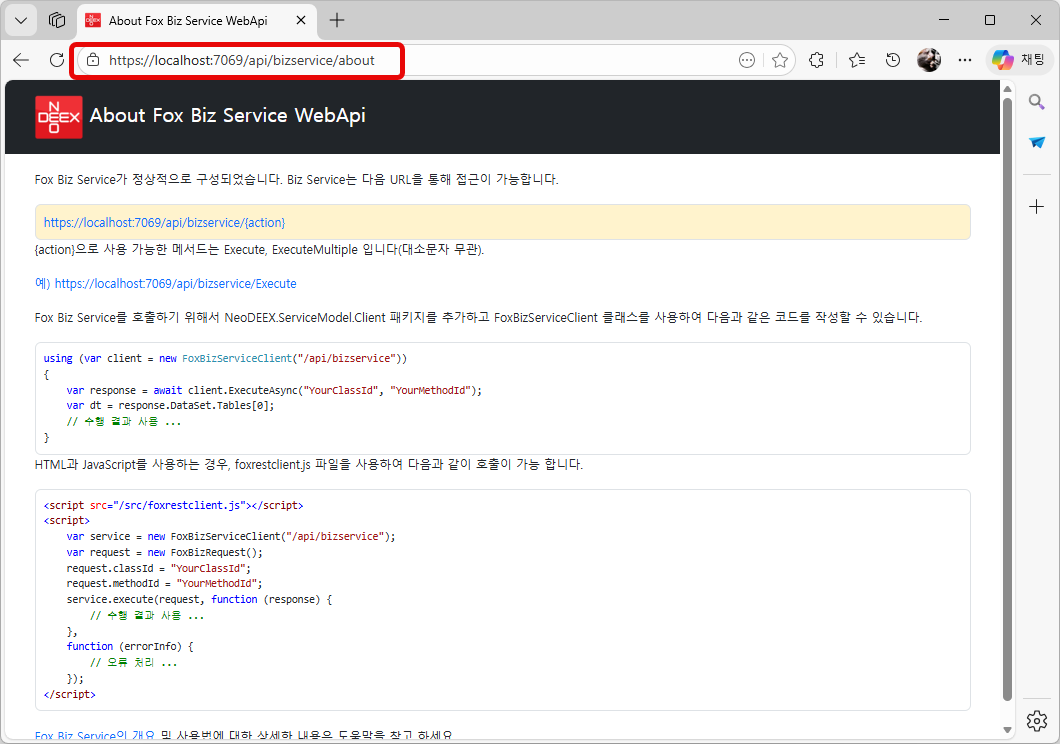This screenshot has height=744, width=1060.
Task: Open the Favorites list icon
Action: [857, 60]
